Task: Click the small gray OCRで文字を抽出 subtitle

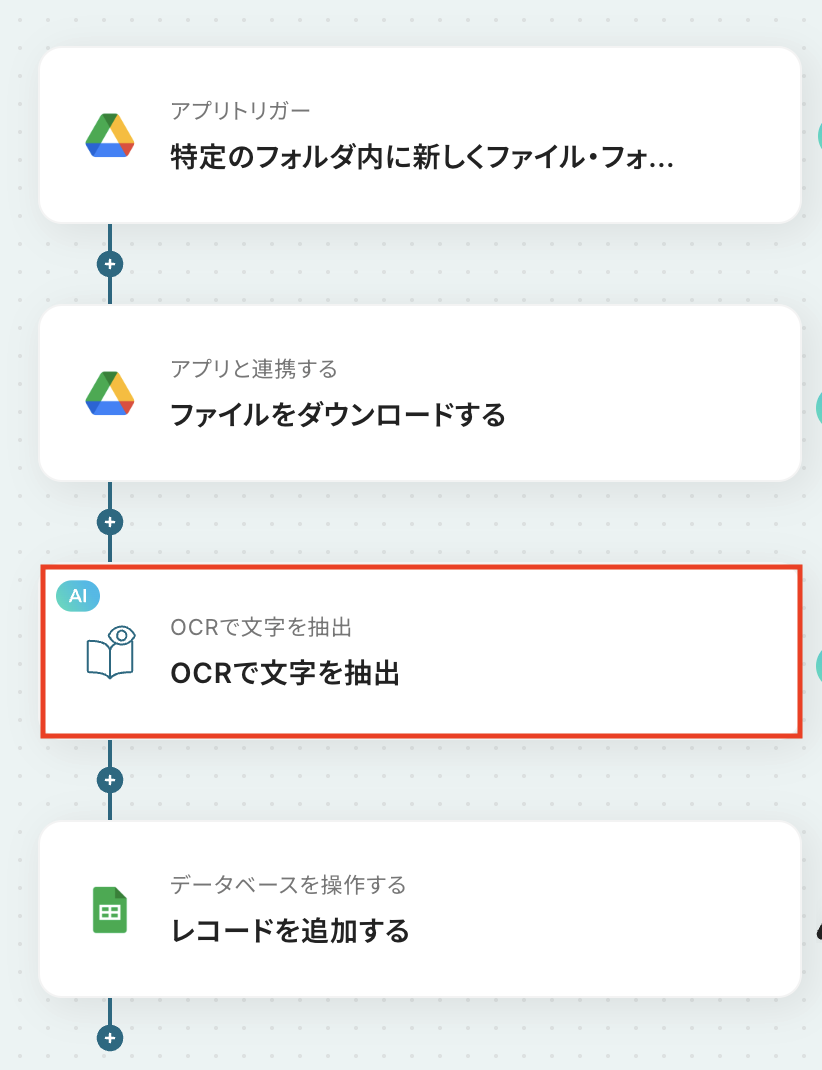Action: click(261, 627)
